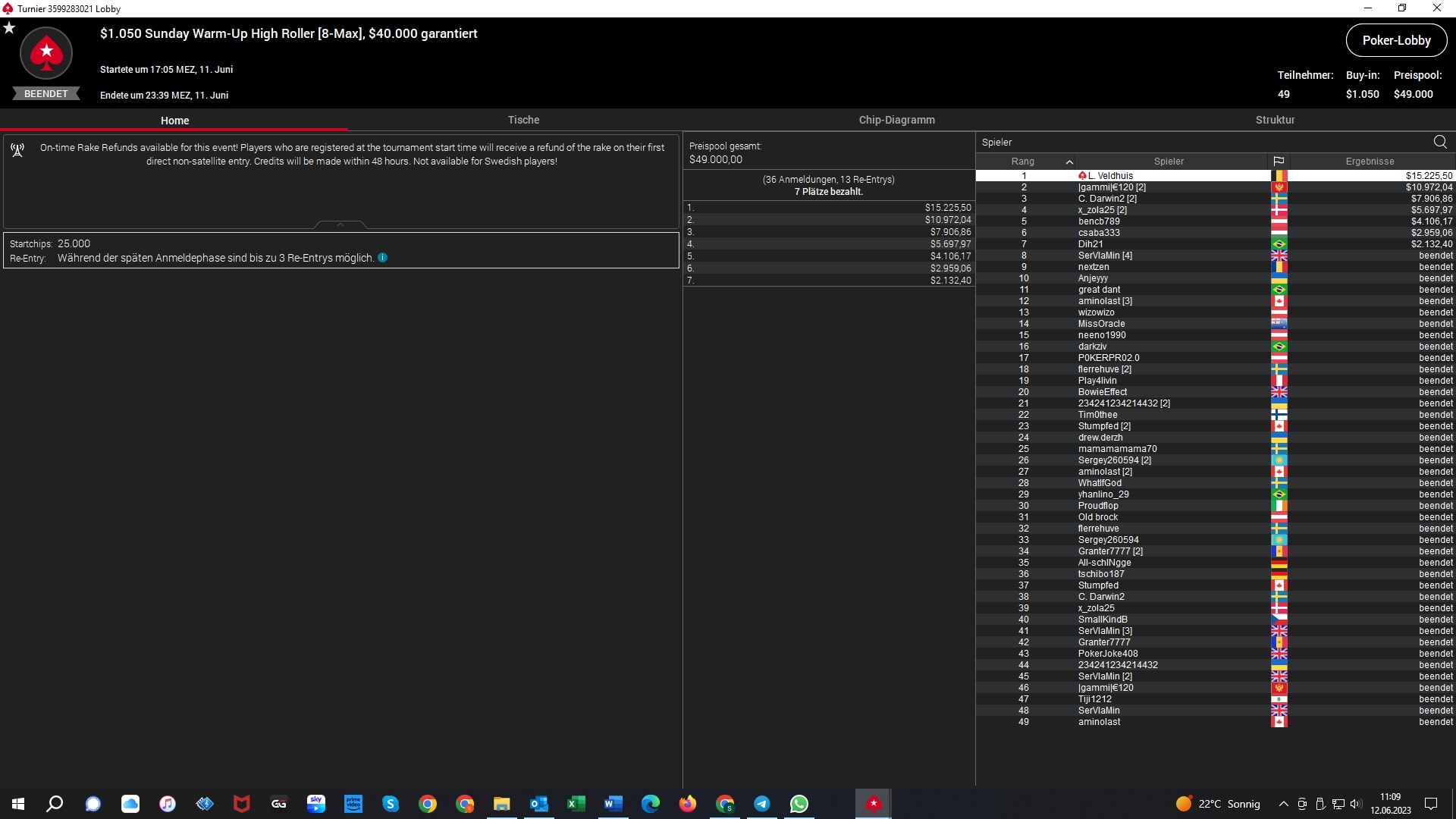Click the BEENDET status badge

coord(46,94)
